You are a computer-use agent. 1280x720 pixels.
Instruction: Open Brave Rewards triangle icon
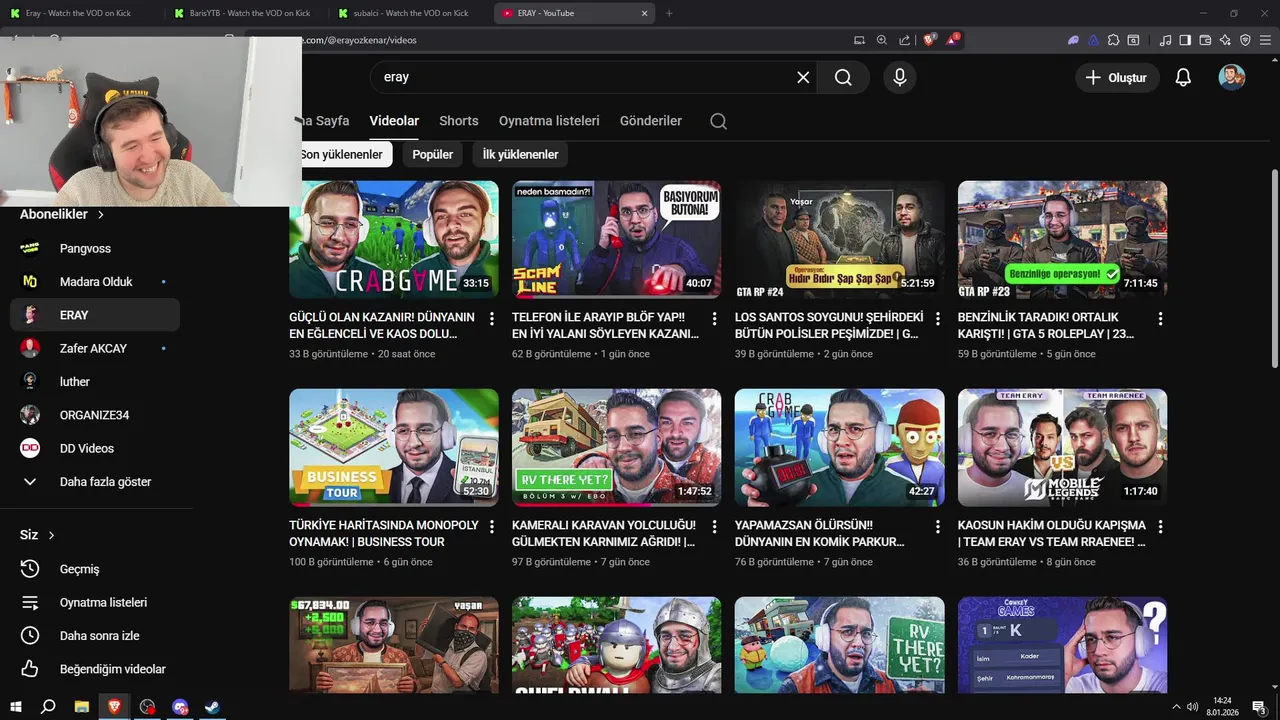click(951, 40)
